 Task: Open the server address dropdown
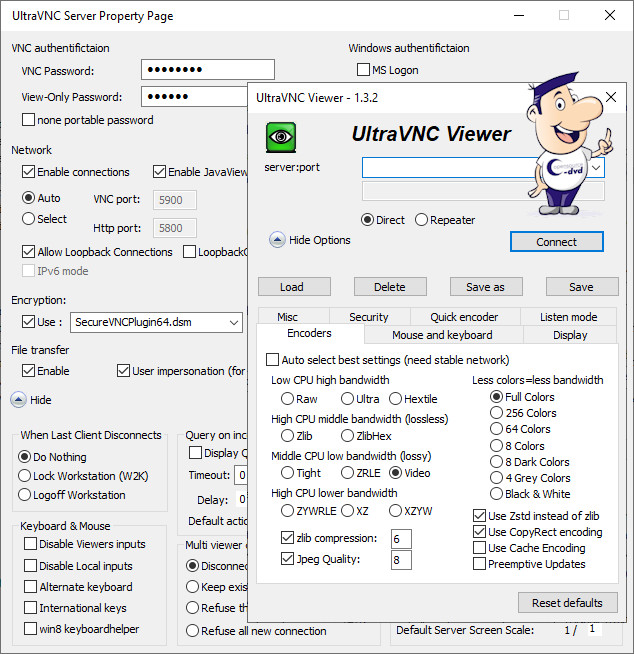596,168
